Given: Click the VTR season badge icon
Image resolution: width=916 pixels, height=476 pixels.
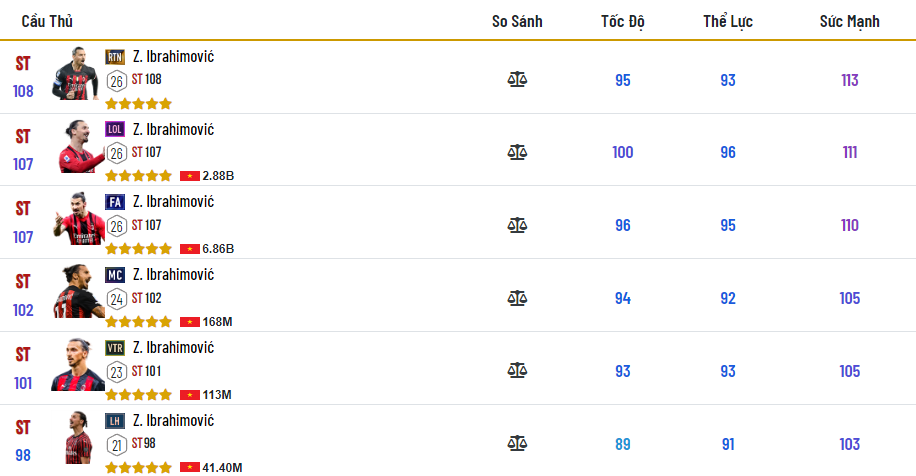Looking at the screenshot, I should click(x=115, y=348).
